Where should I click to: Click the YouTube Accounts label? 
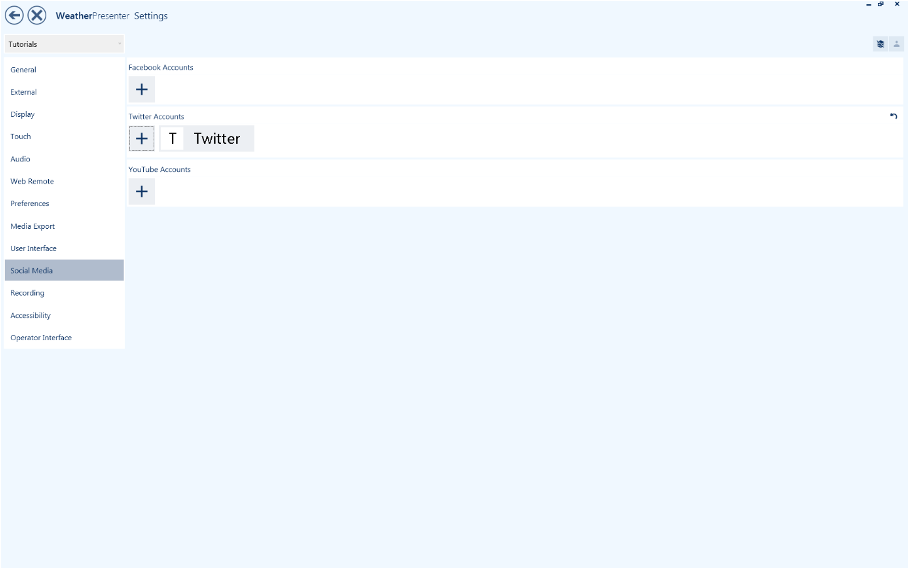(x=159, y=169)
